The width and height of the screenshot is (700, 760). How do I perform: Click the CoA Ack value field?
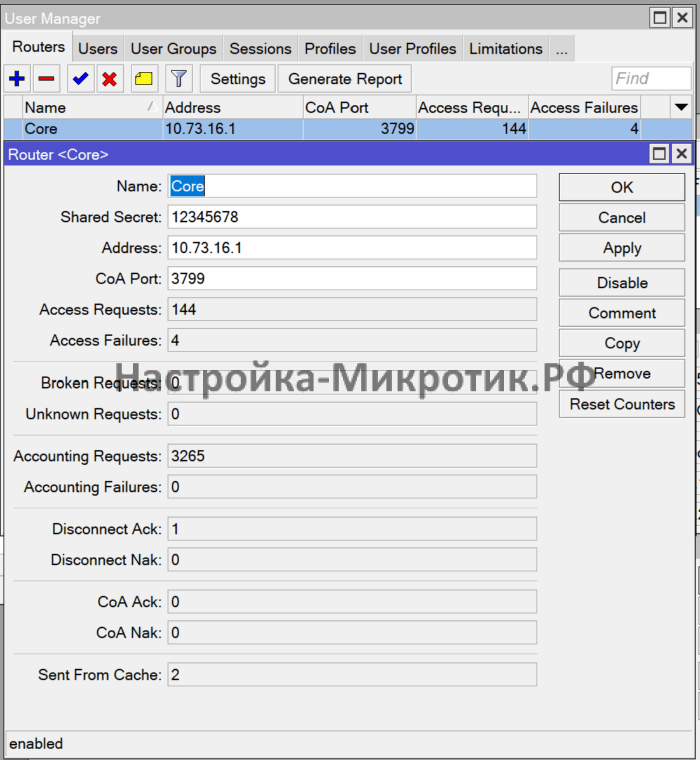click(352, 602)
